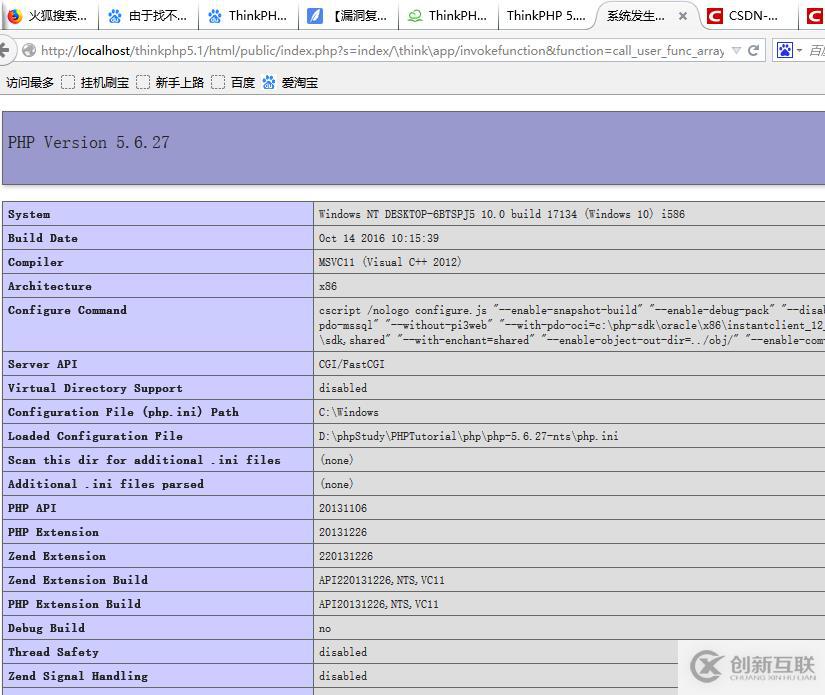
Task: Click the PHP Extension Build value
Action: tap(378, 604)
